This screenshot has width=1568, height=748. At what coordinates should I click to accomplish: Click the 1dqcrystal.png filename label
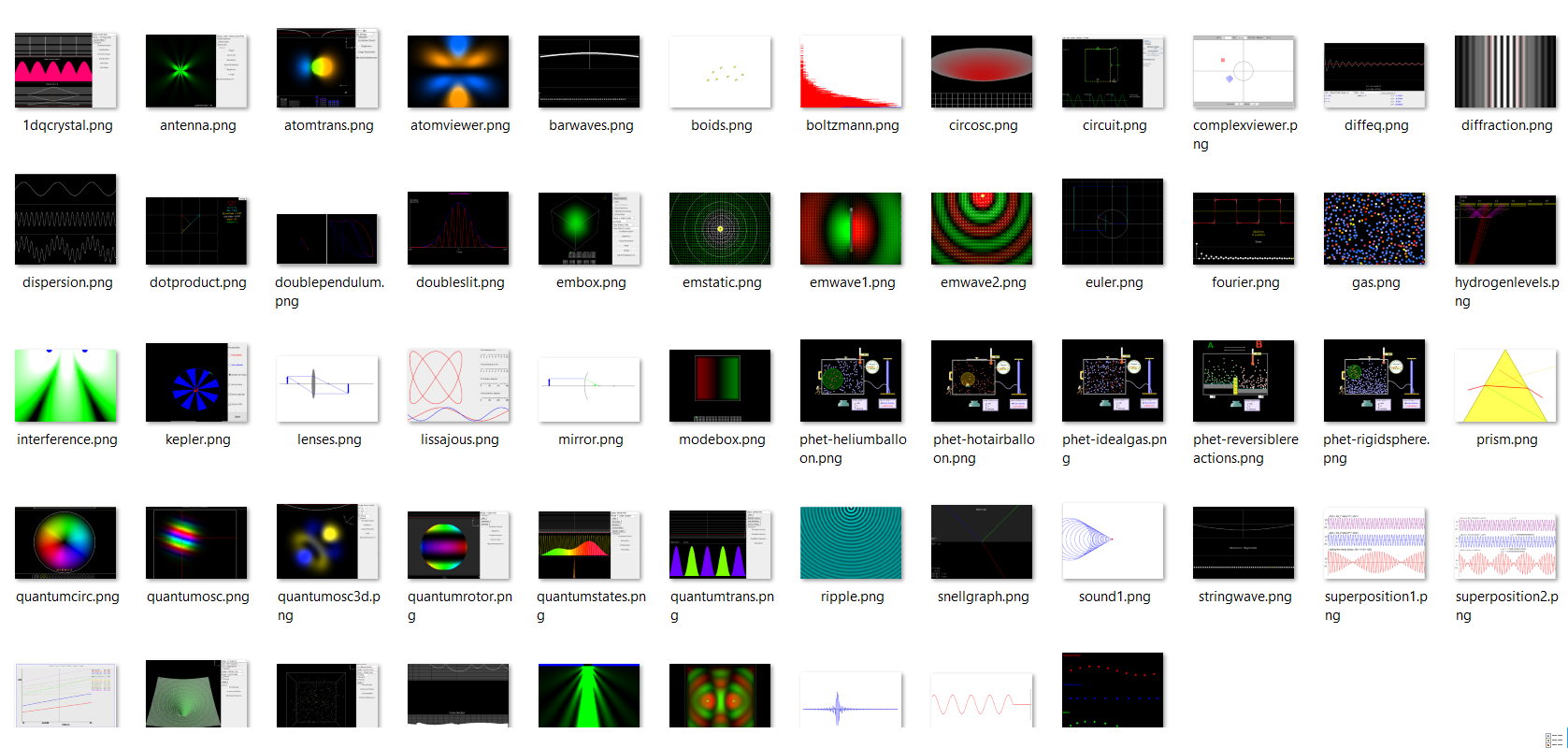(x=67, y=125)
